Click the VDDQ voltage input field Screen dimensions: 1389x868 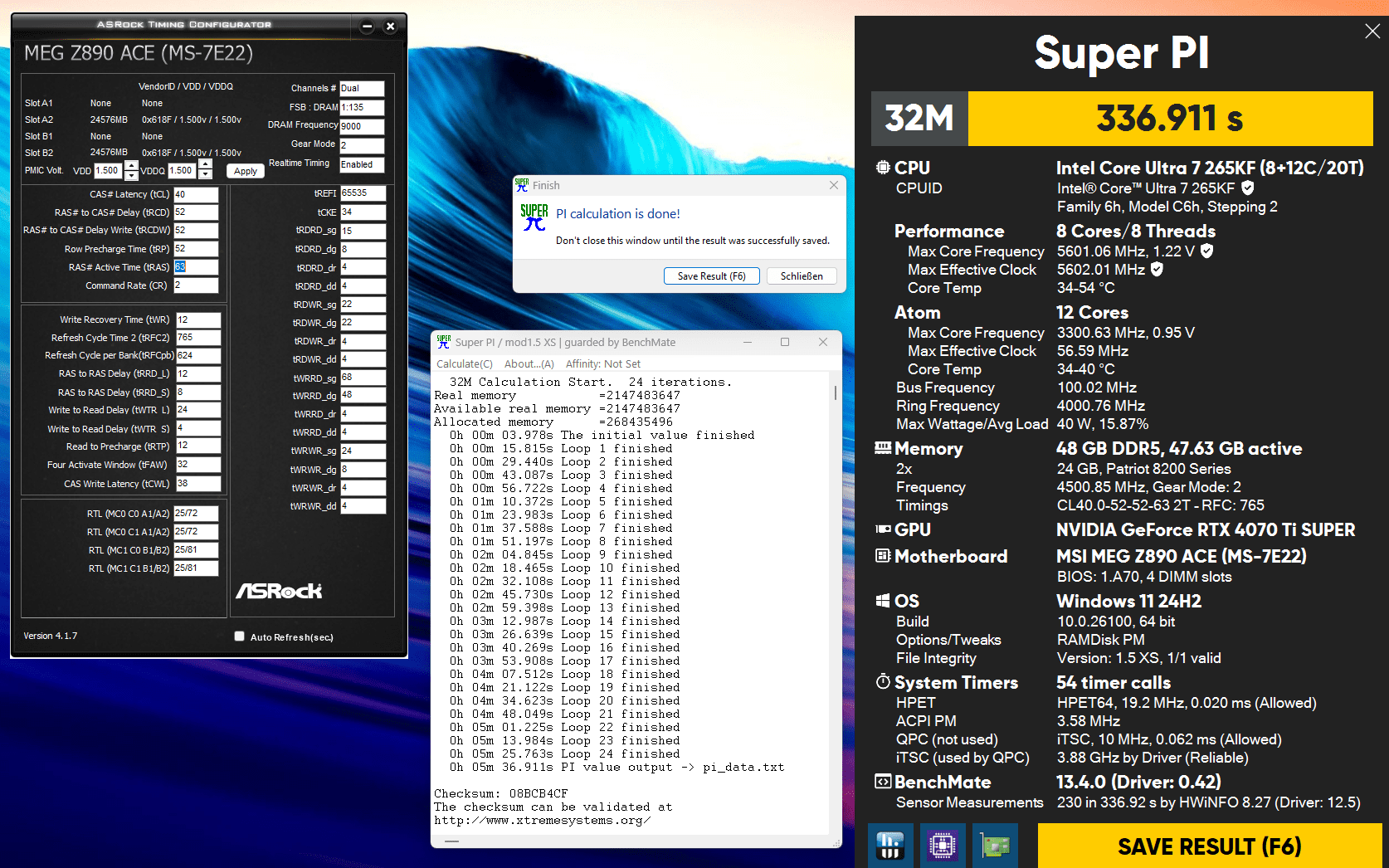pos(183,170)
